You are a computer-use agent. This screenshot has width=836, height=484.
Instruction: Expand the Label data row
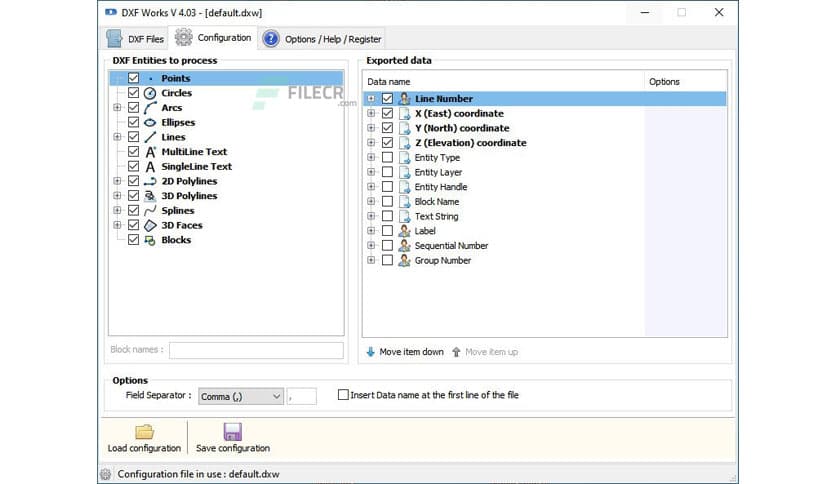pos(371,231)
